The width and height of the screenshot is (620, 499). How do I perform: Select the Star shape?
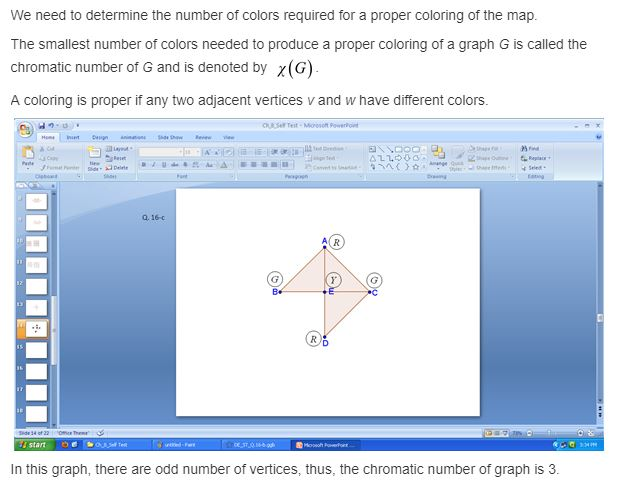tap(416, 167)
